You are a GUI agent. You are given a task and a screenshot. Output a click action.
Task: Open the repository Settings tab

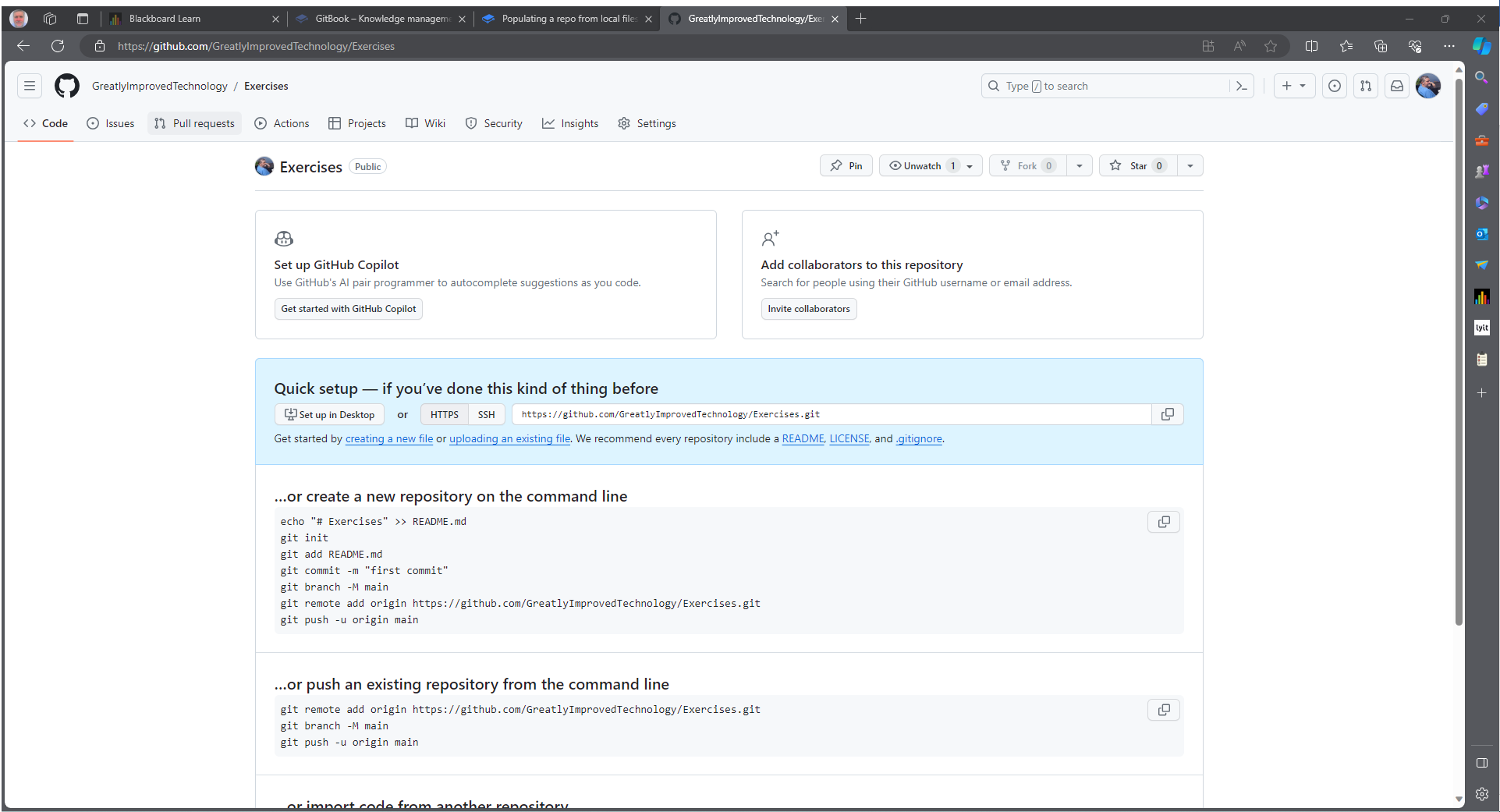pyautogui.click(x=647, y=123)
